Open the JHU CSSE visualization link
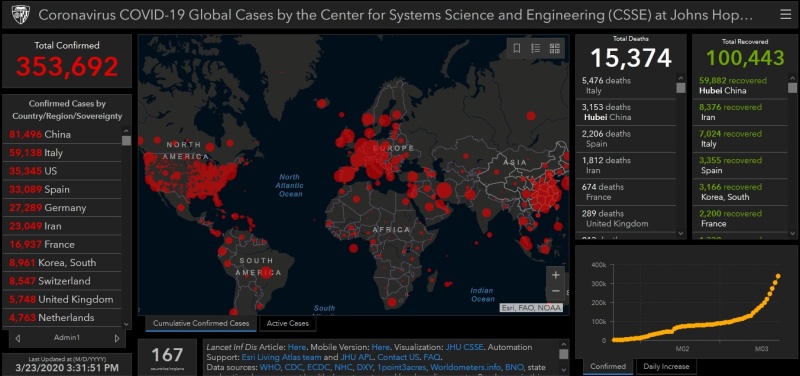The width and height of the screenshot is (800, 376). [464, 347]
